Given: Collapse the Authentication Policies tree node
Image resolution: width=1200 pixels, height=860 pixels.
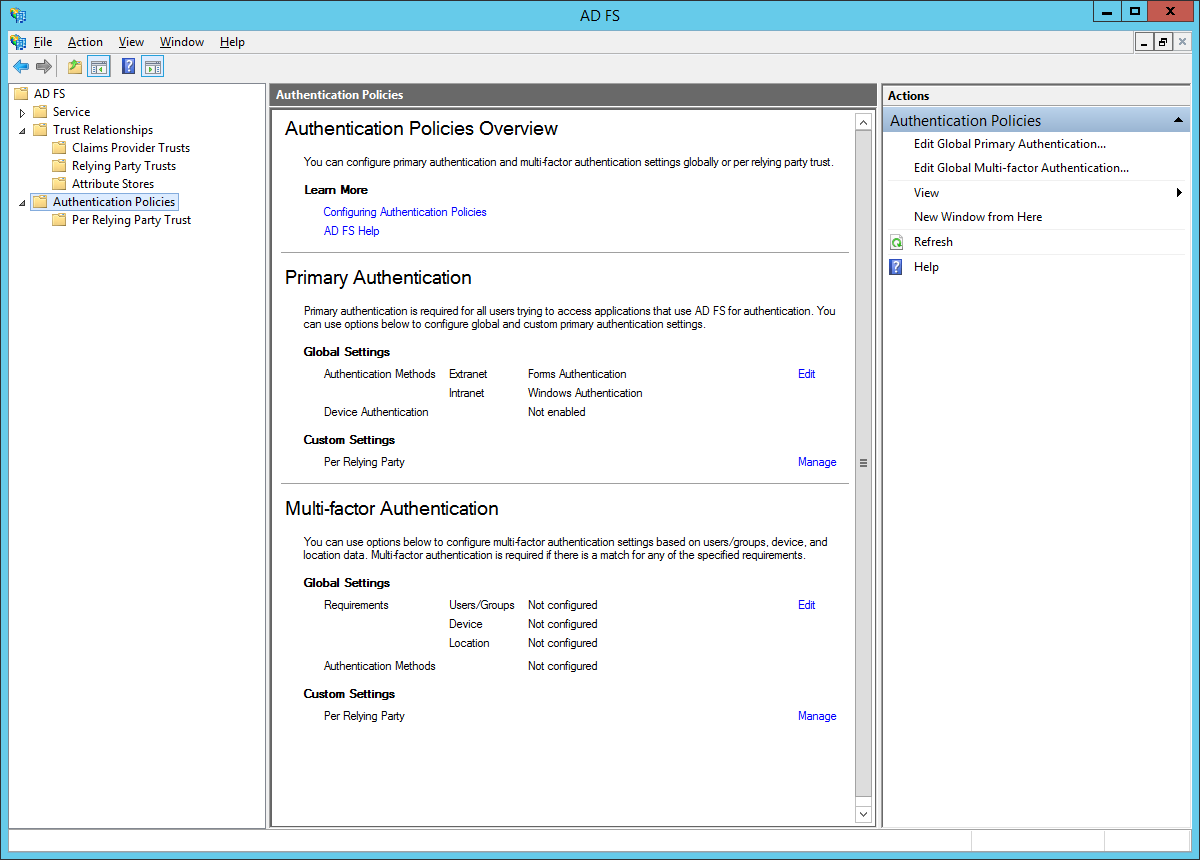Looking at the screenshot, I should (x=22, y=203).
